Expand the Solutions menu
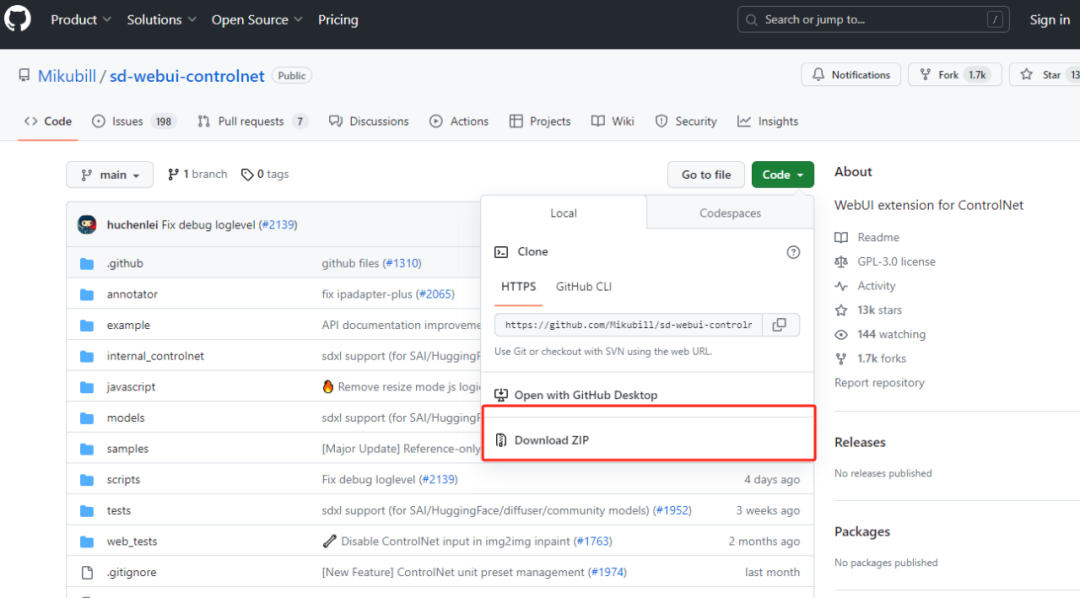 pyautogui.click(x=161, y=20)
